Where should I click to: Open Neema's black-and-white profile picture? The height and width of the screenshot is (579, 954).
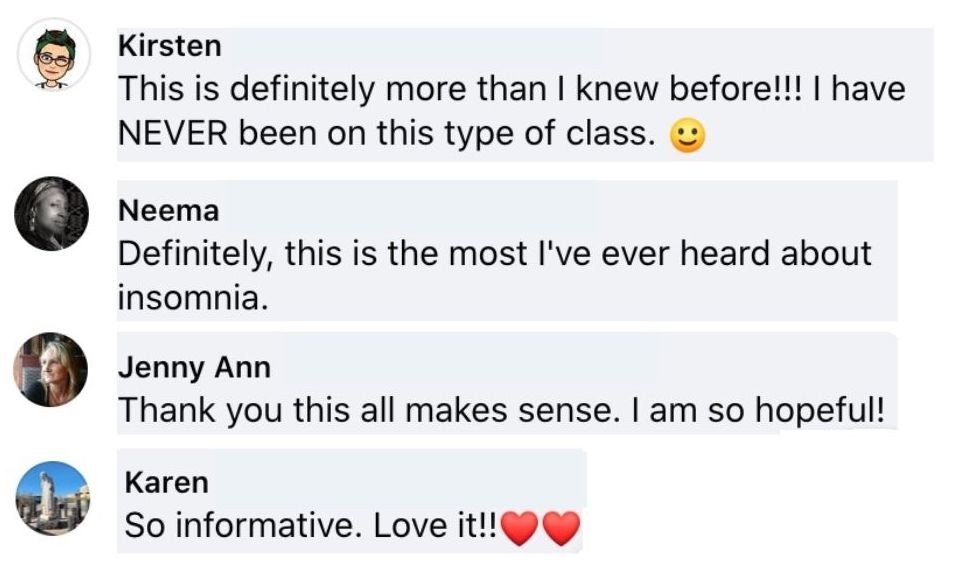[x=51, y=213]
